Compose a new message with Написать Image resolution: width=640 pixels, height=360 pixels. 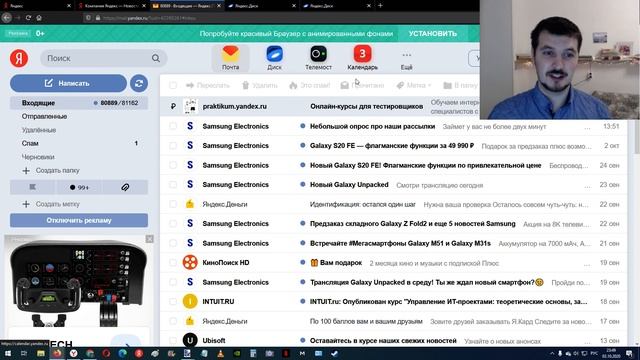point(68,83)
